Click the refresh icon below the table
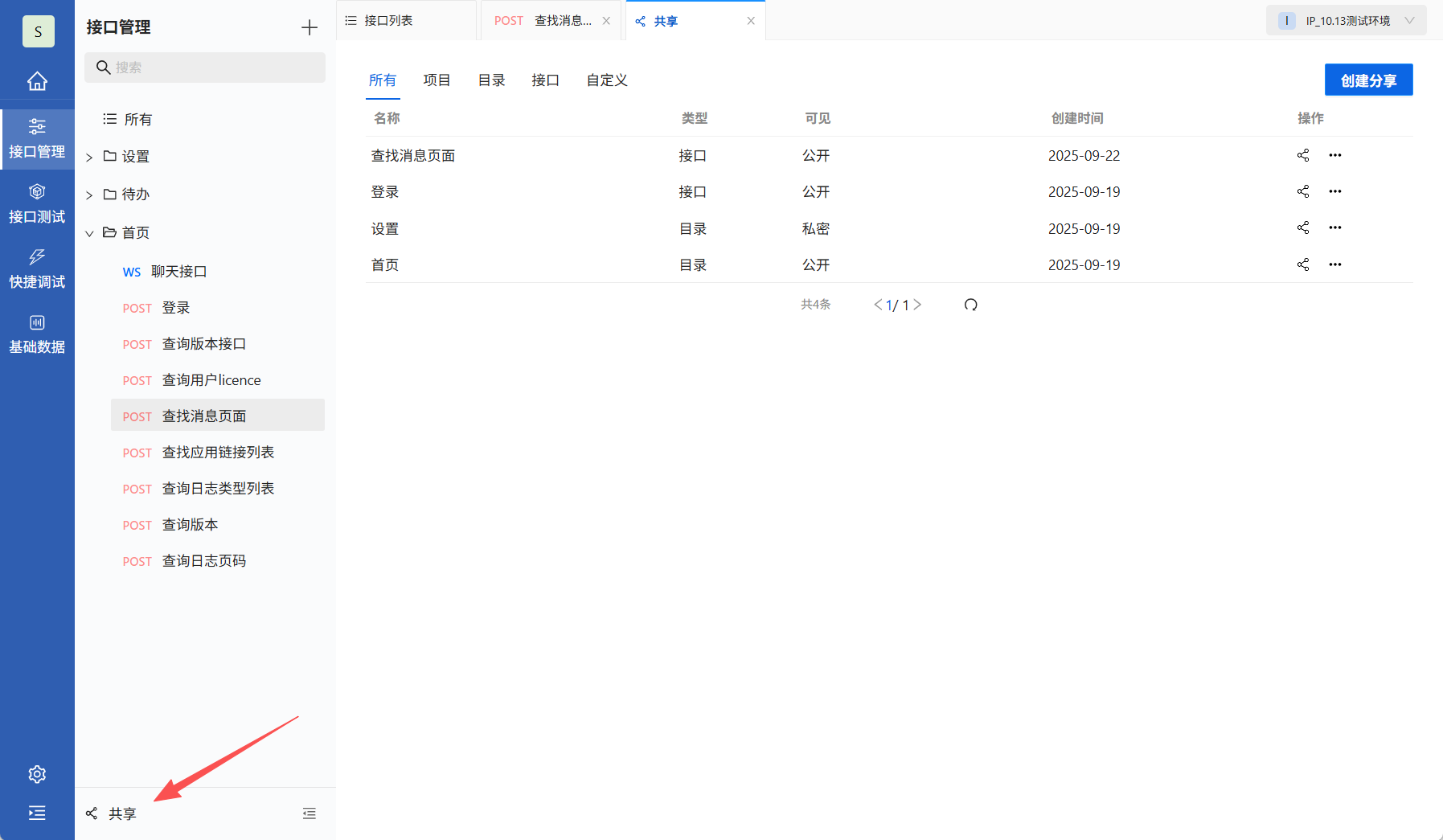 point(971,305)
